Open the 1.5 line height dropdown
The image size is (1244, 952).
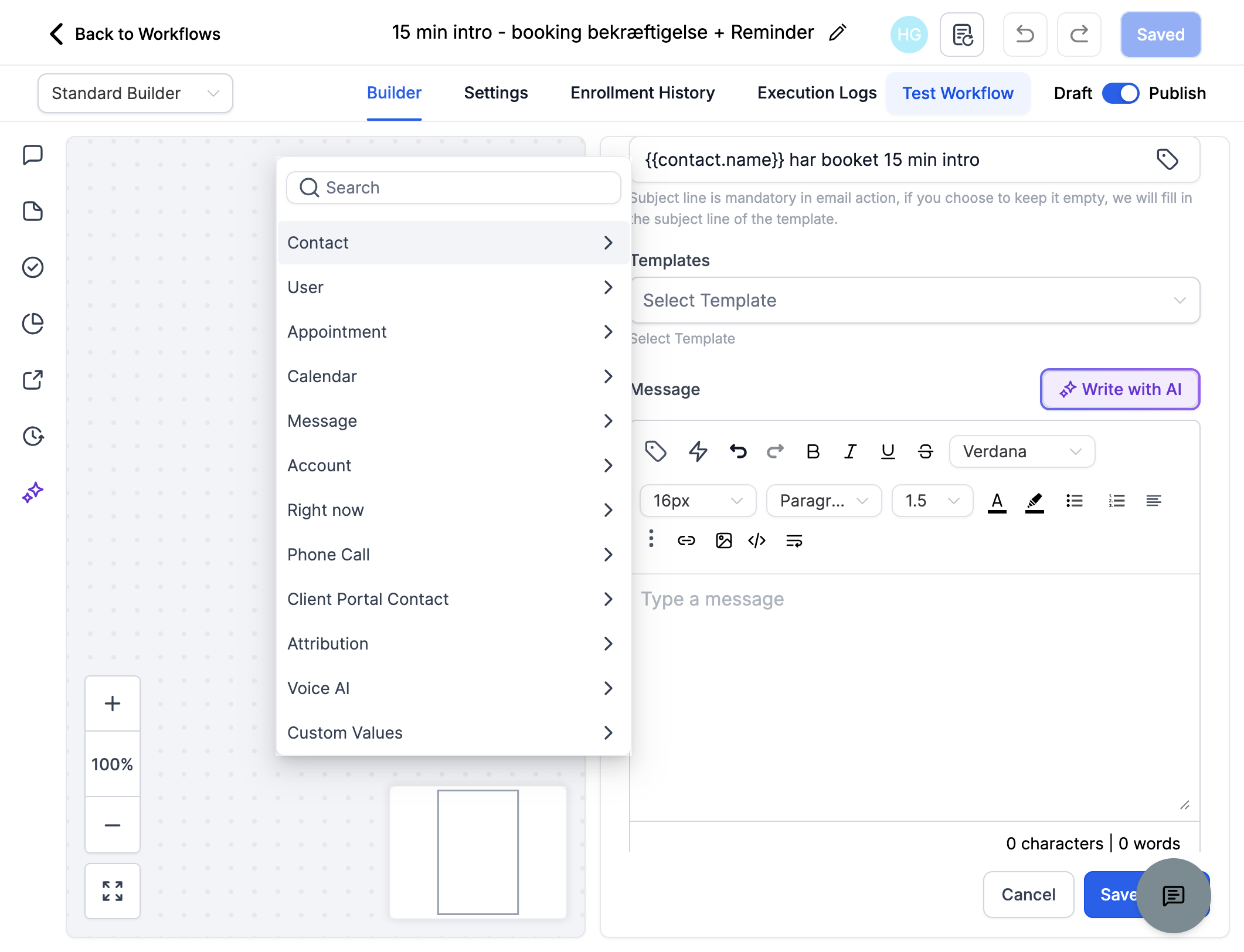[x=932, y=501]
